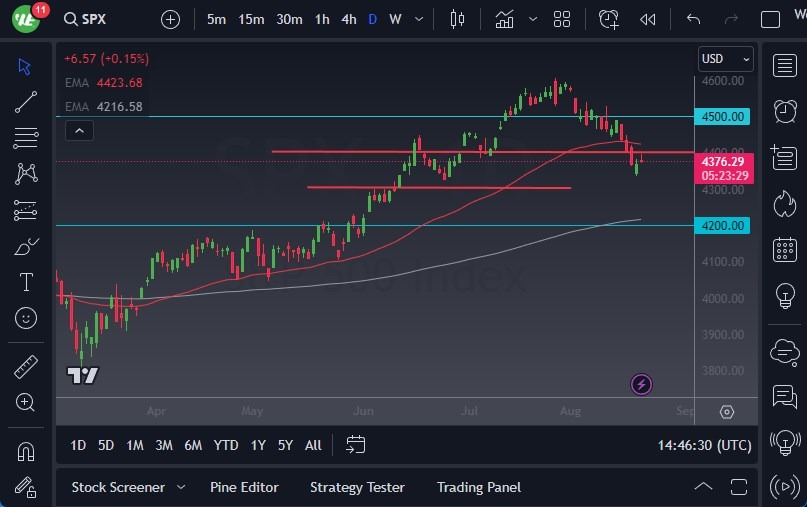Open the economic calendar in right sidebar
The image size is (807, 507).
click(x=785, y=249)
